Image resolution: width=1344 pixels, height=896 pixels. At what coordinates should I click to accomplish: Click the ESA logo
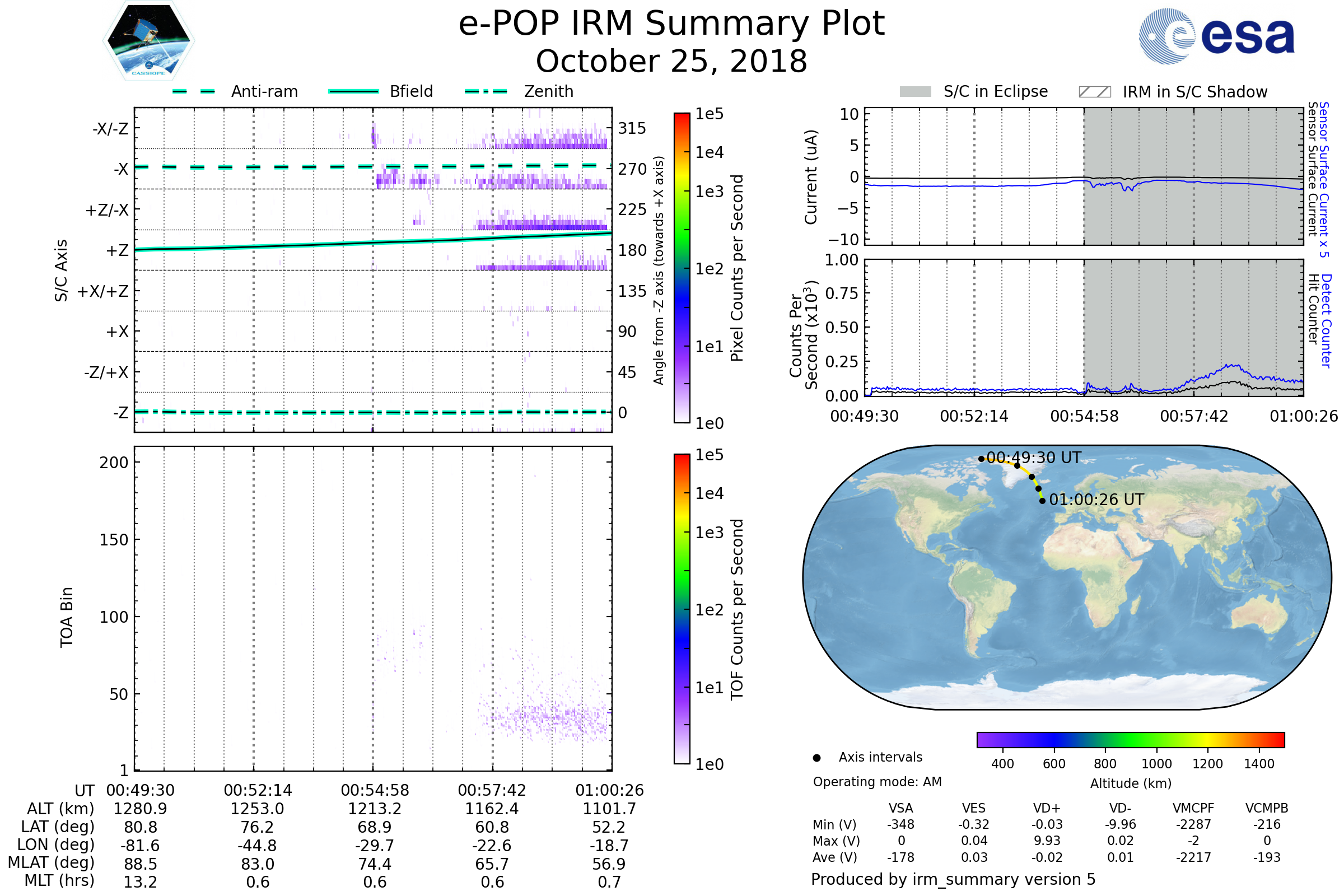pyautogui.click(x=1216, y=36)
